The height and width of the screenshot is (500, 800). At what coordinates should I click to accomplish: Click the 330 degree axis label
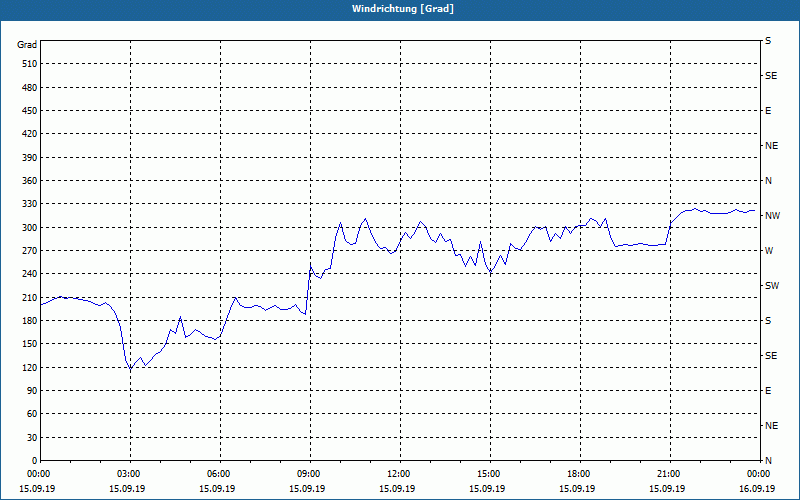30,204
